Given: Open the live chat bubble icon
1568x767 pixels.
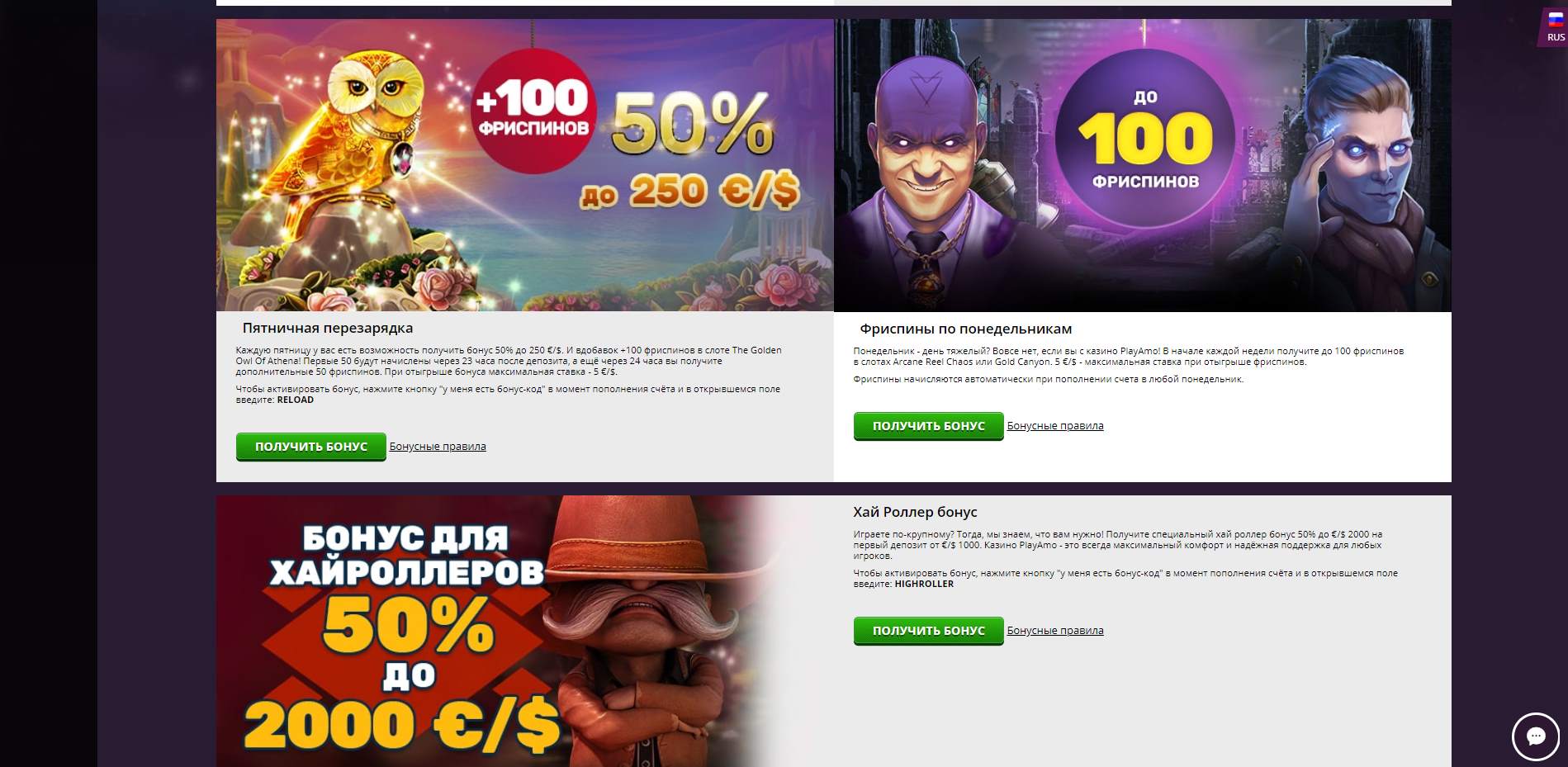Looking at the screenshot, I should click(x=1536, y=736).
